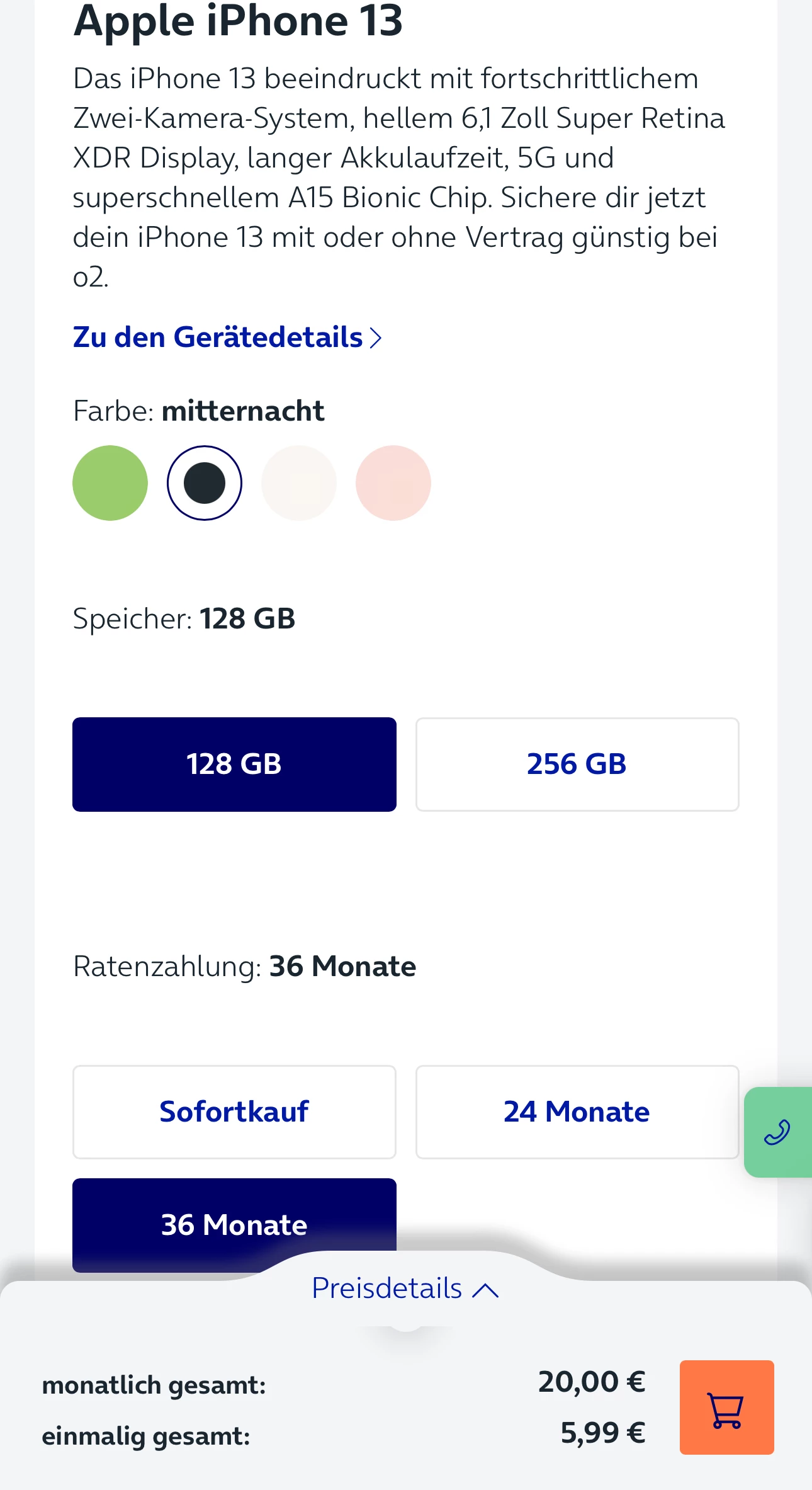The height and width of the screenshot is (1490, 812).
Task: Switch storage to 256 GB
Action: click(x=577, y=764)
